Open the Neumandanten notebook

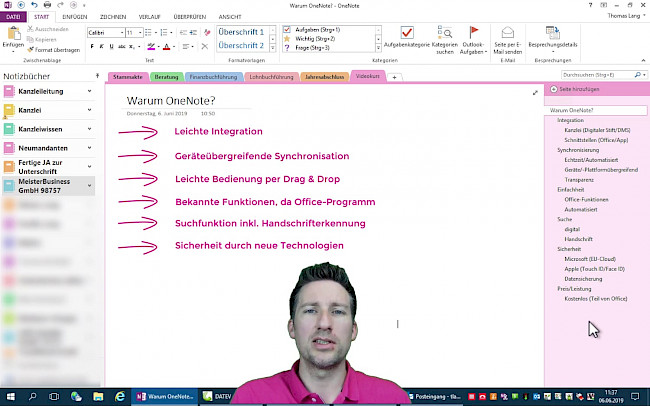coord(43,148)
